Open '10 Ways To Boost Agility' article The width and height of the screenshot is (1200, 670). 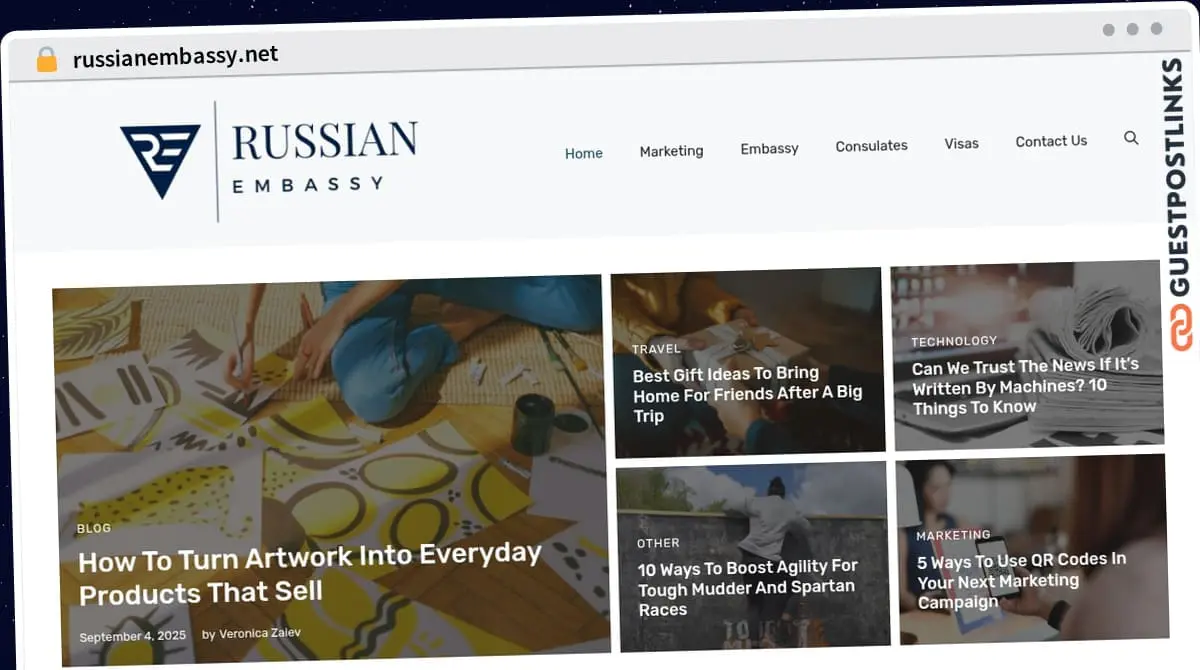click(748, 588)
